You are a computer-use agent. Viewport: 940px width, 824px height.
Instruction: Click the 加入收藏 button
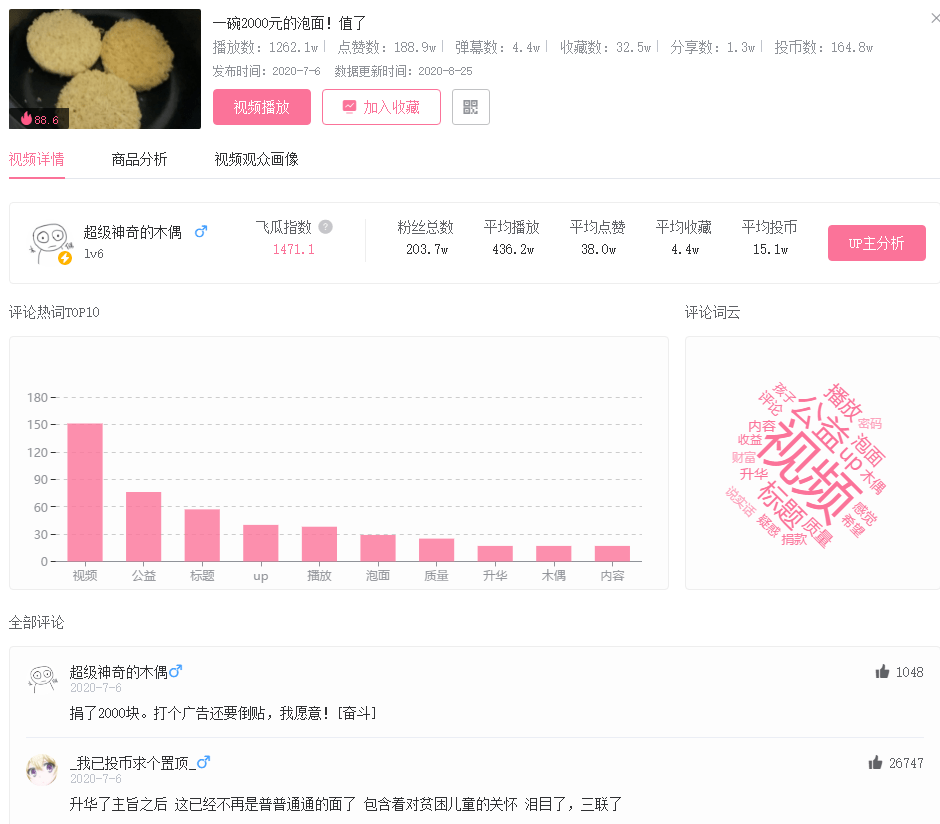381,107
